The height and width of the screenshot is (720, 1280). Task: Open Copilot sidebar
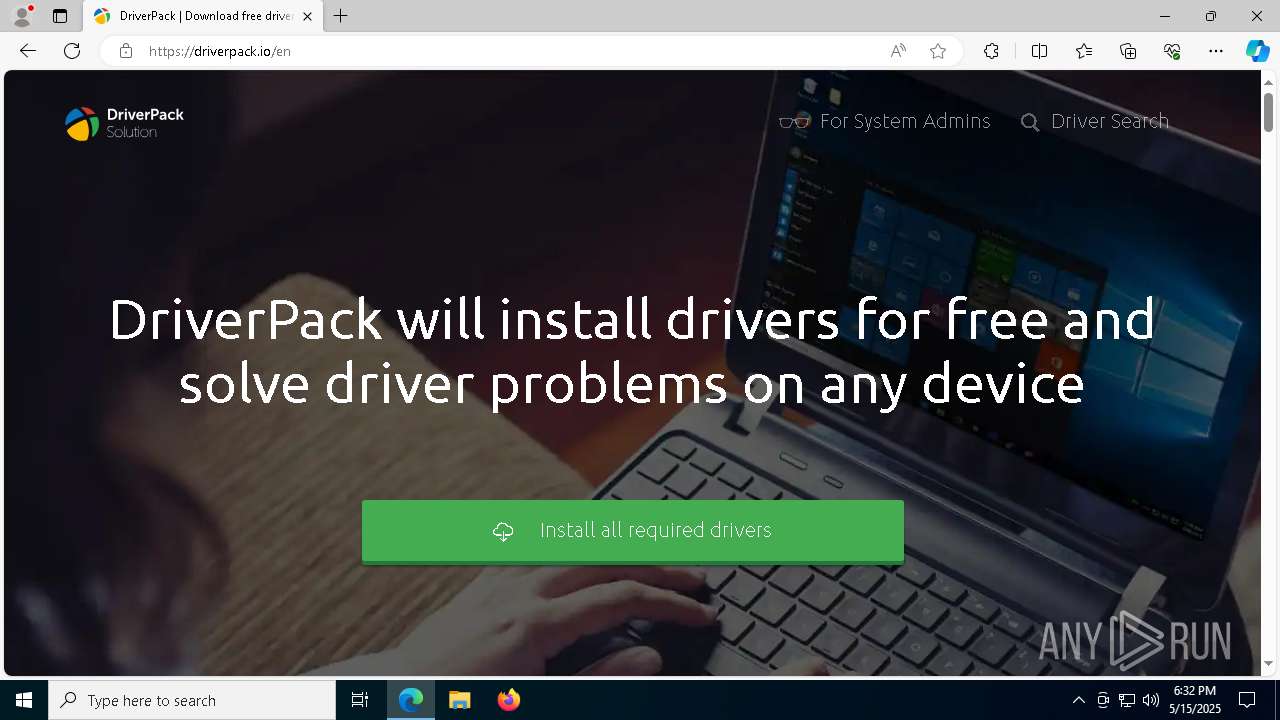pos(1257,51)
